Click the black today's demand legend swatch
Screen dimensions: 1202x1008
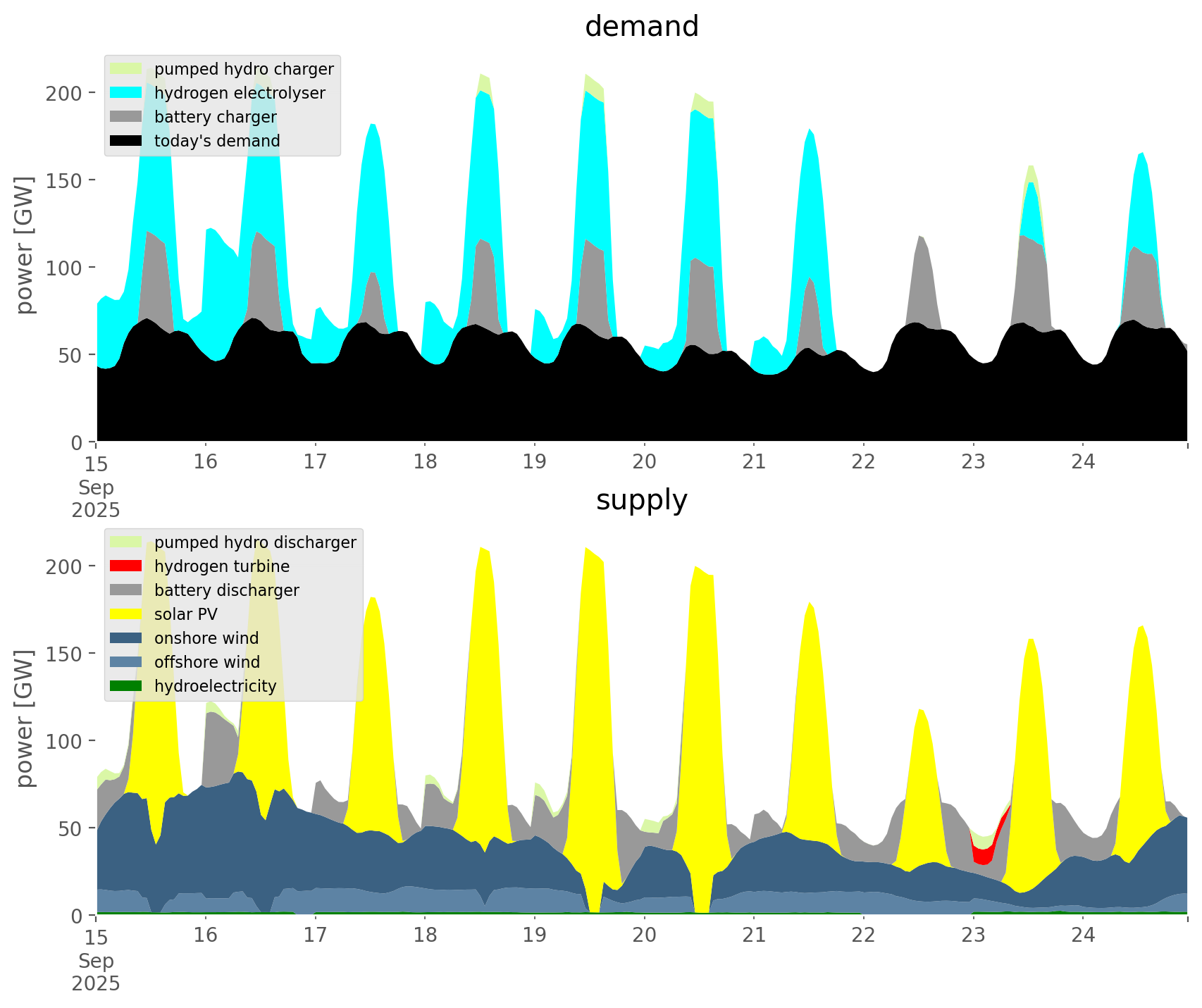(126, 141)
